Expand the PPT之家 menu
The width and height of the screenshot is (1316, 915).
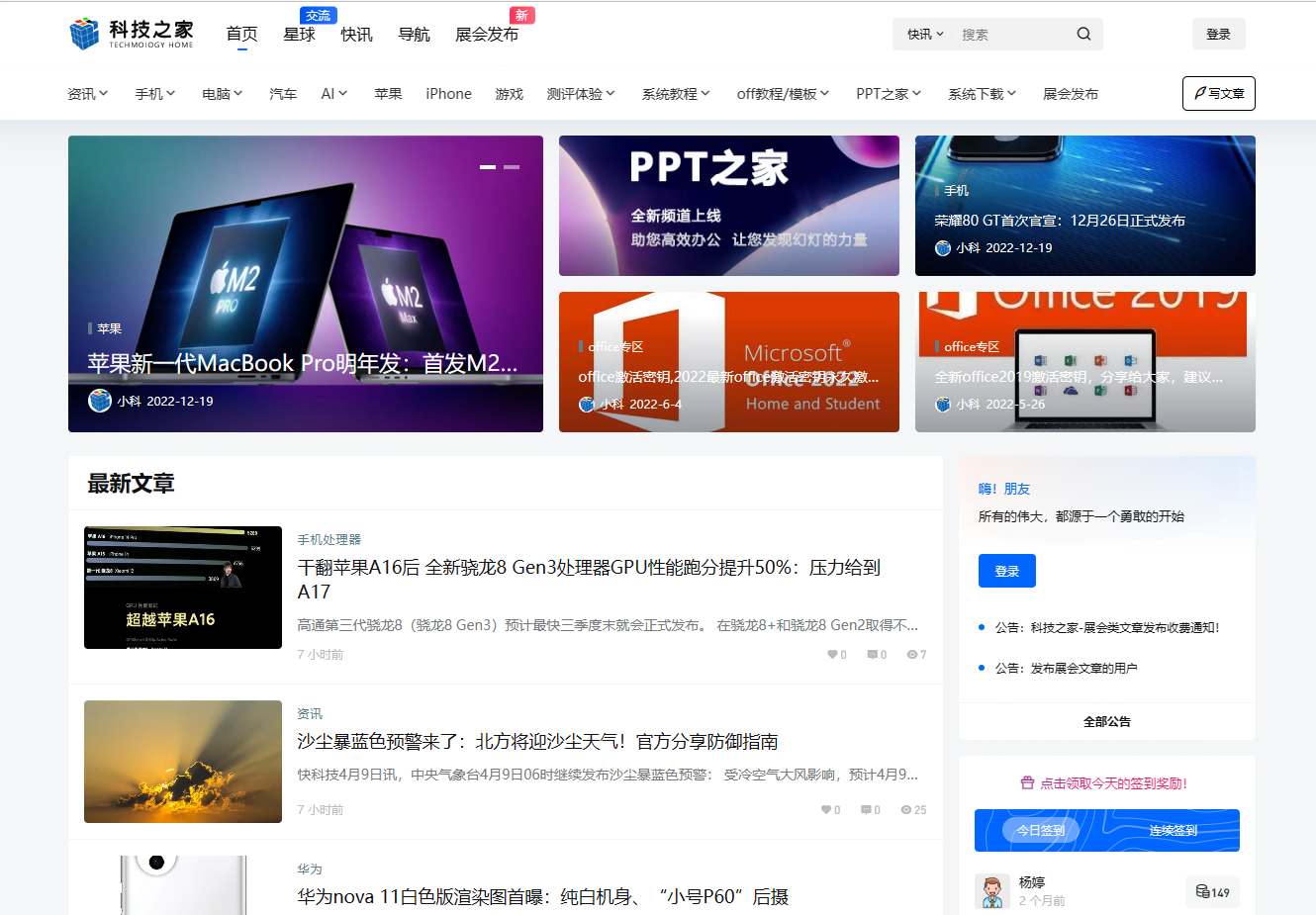tap(889, 93)
